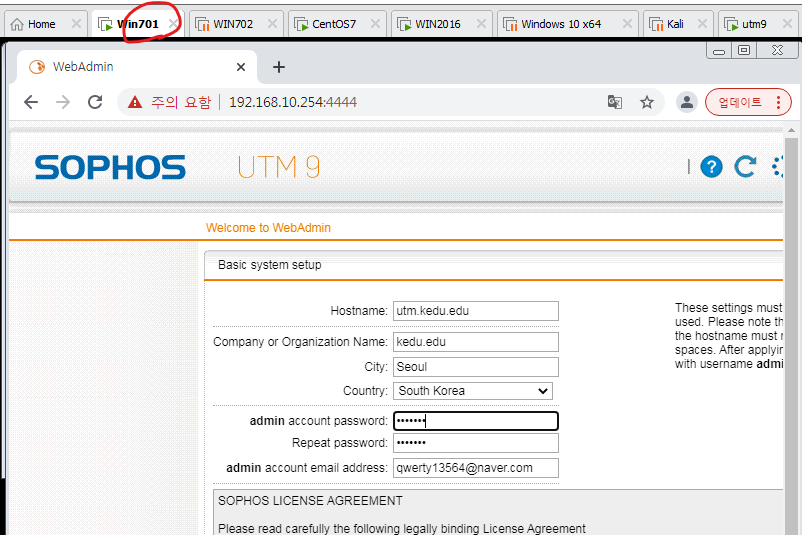Click the Welcome to WebAdmin title

pos(268,228)
